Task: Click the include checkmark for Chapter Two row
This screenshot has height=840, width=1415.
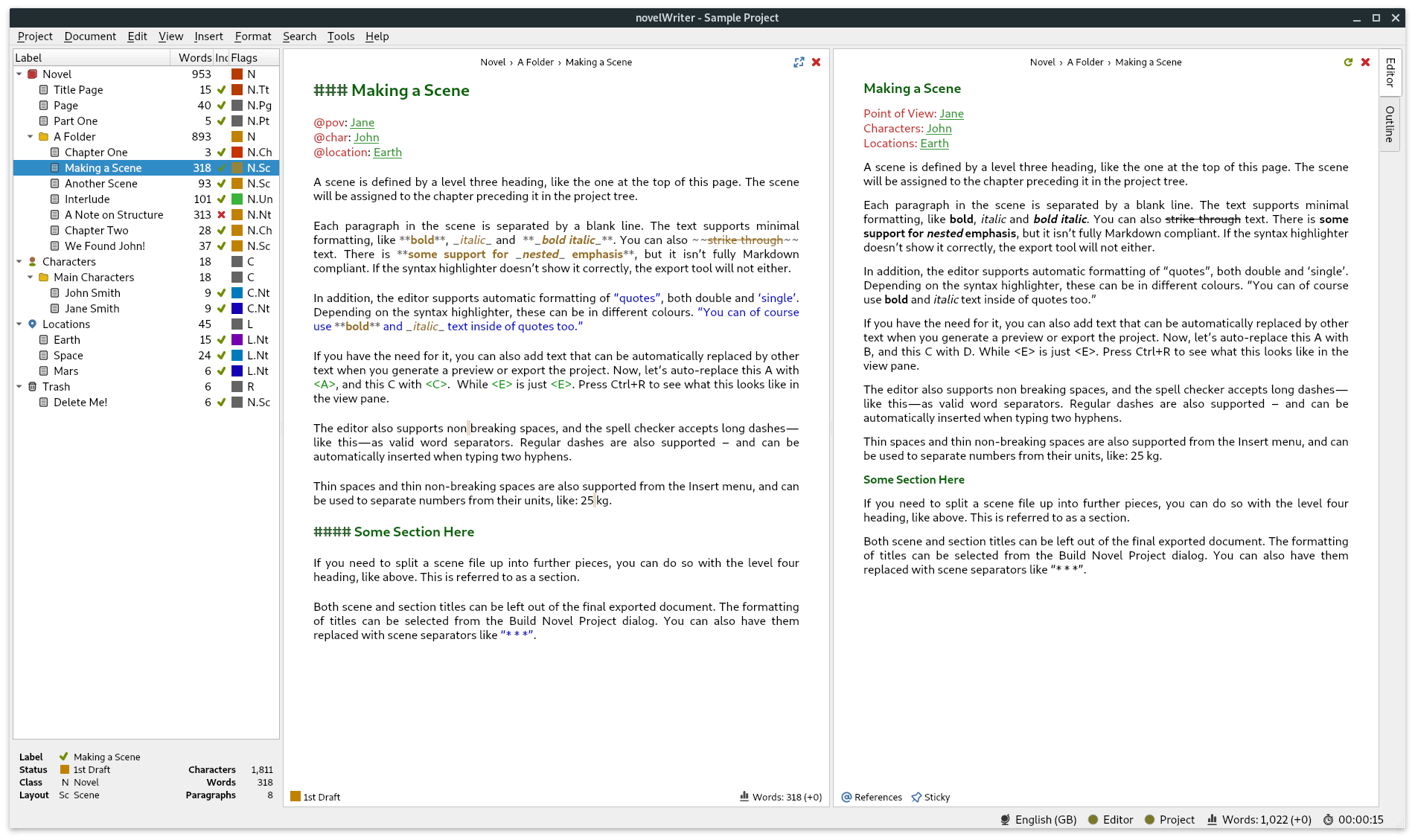Action: coord(221,231)
